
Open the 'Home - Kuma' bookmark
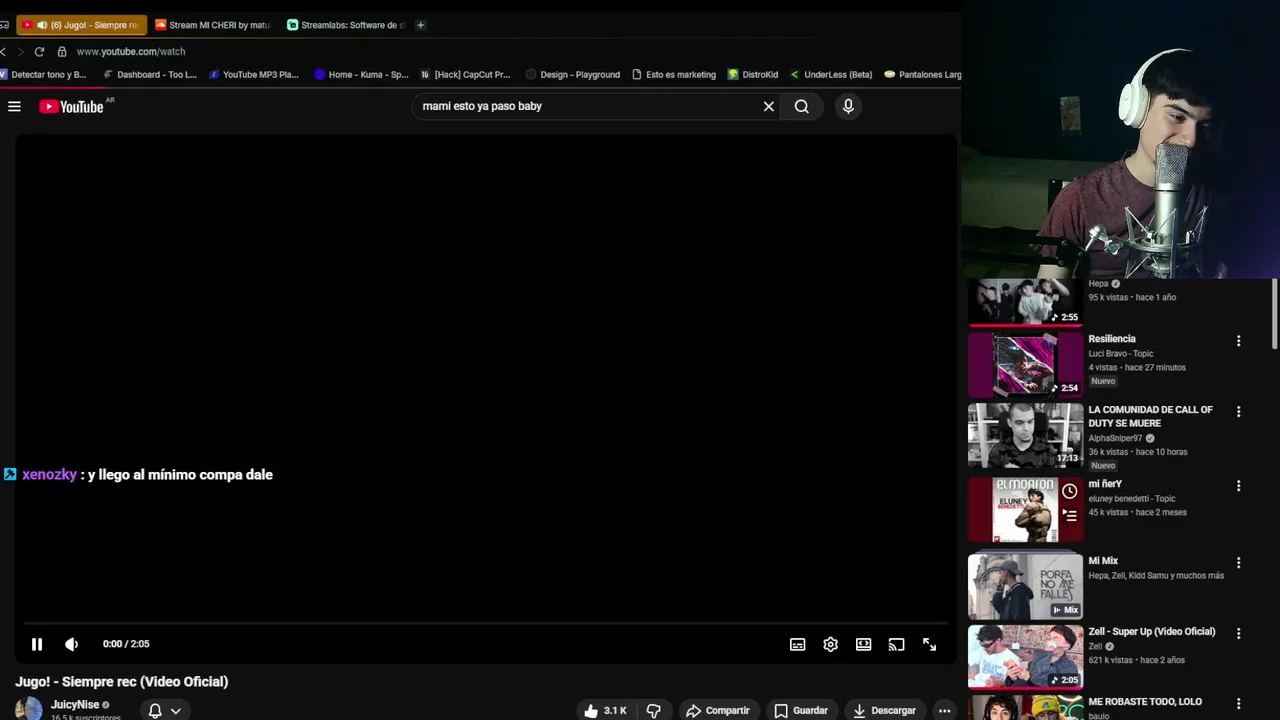coord(361,74)
